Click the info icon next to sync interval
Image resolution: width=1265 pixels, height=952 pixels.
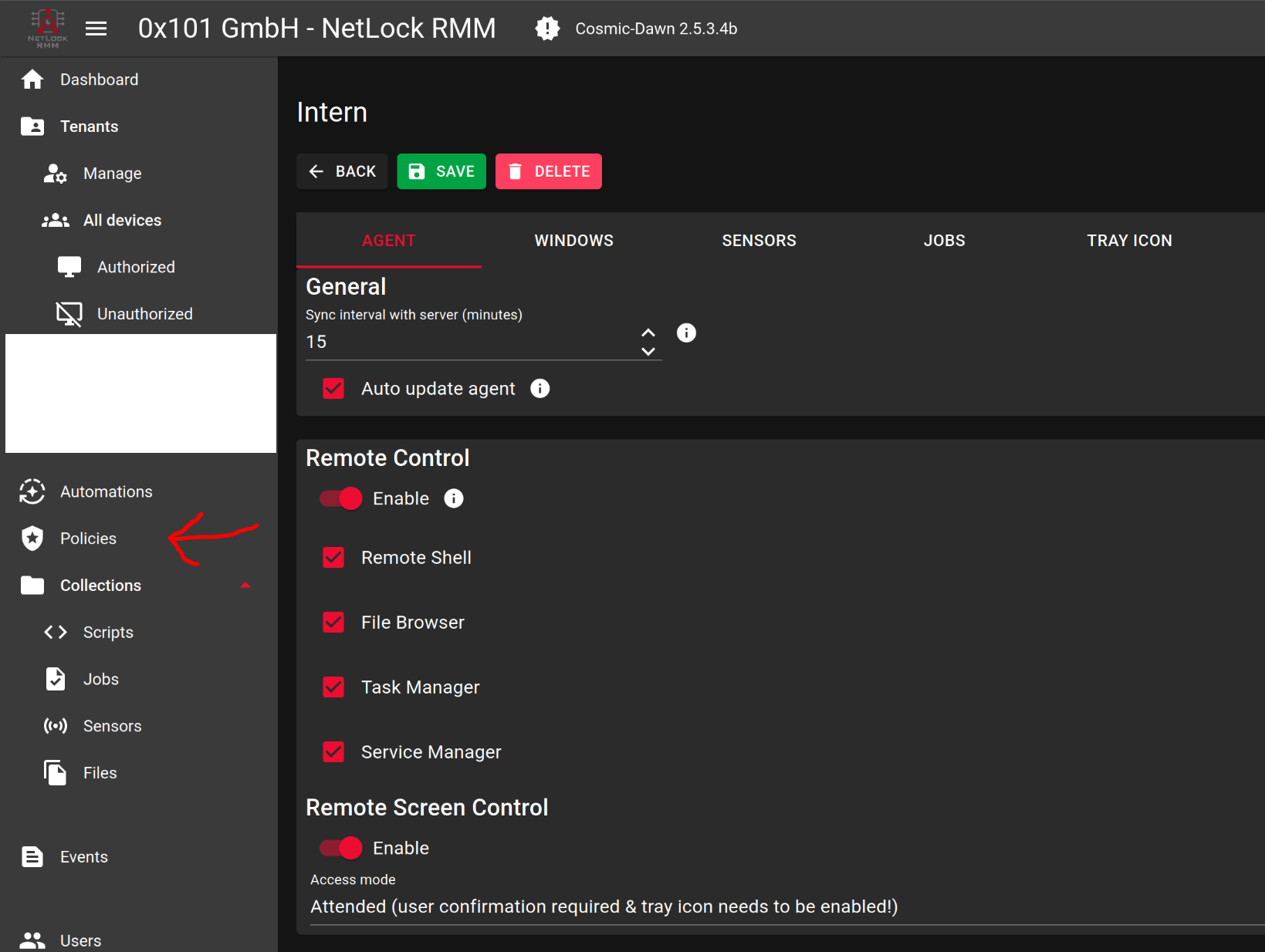coord(685,333)
